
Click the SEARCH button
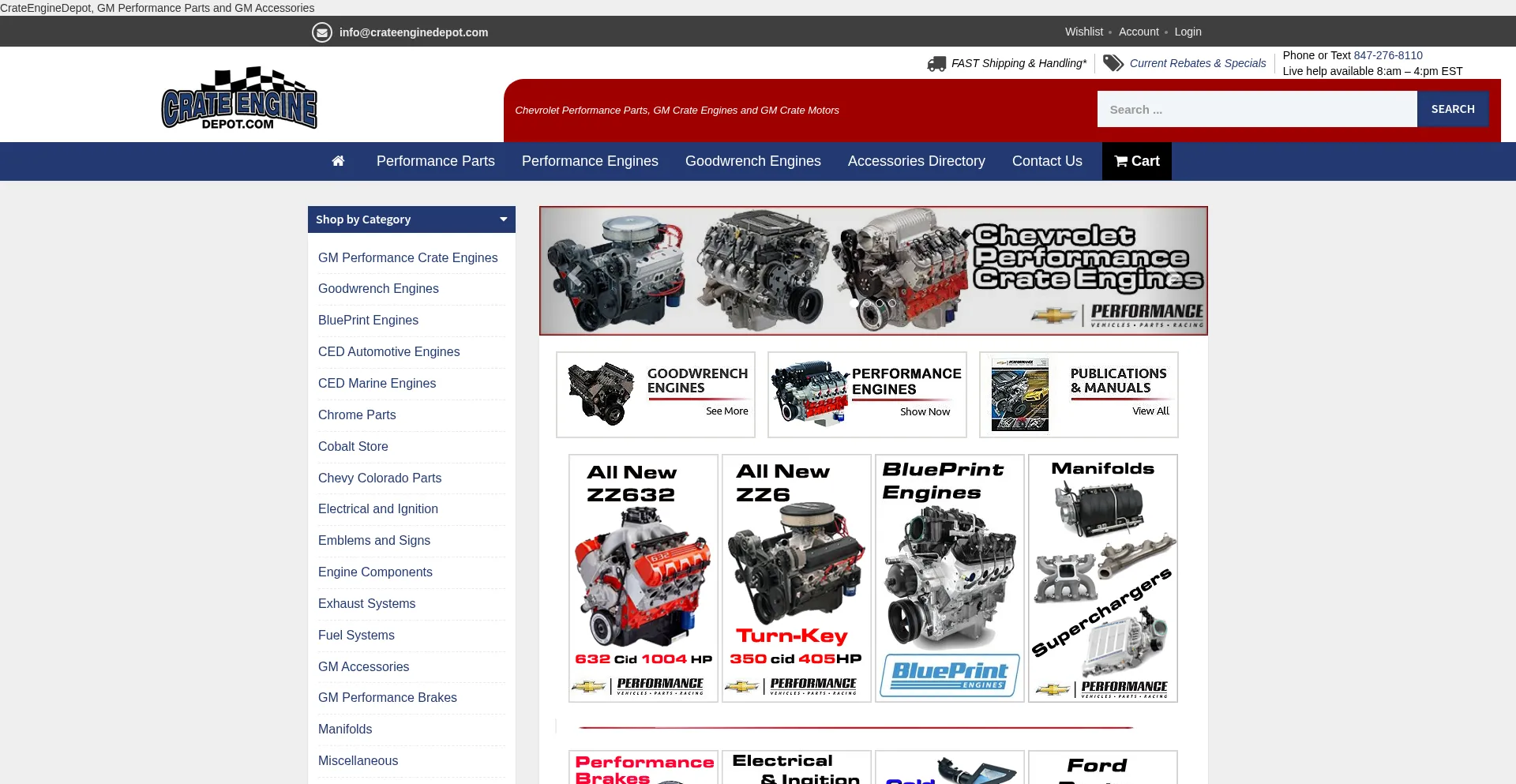pyautogui.click(x=1453, y=109)
